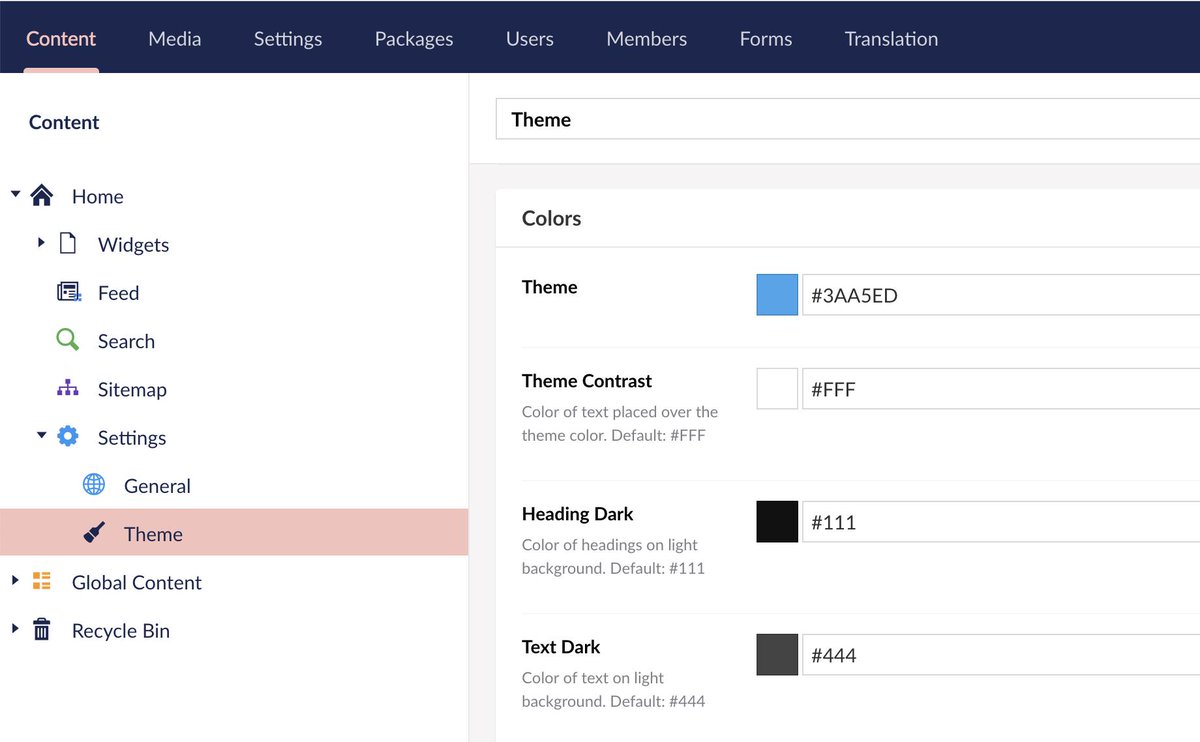
Task: Select Home in the content tree
Action: pyautogui.click(x=98, y=197)
